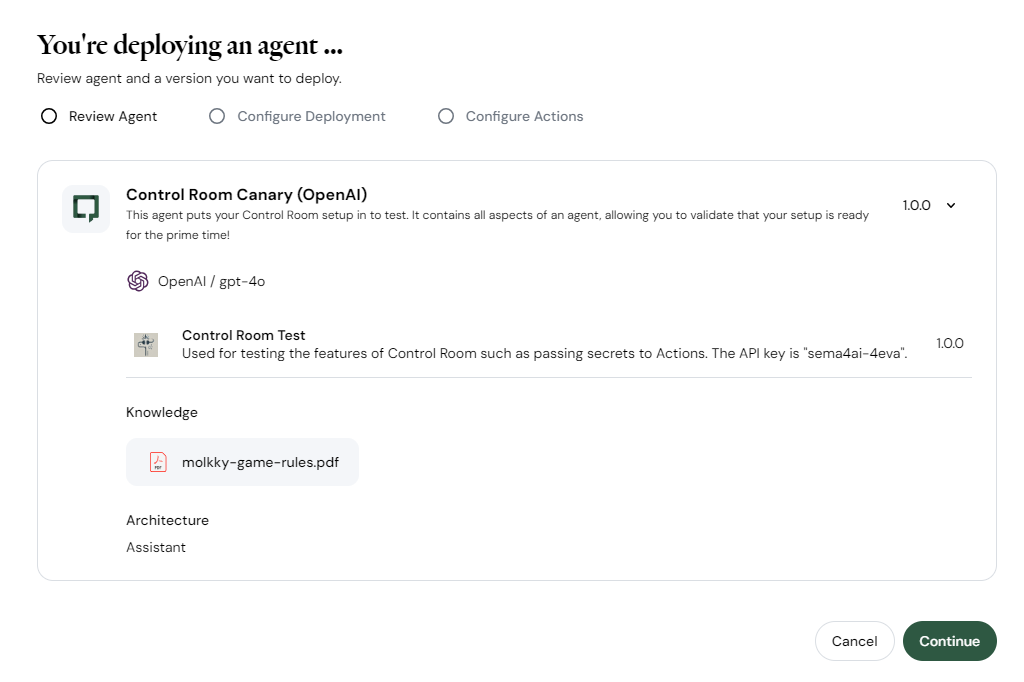Click the Cancel button

click(x=854, y=641)
